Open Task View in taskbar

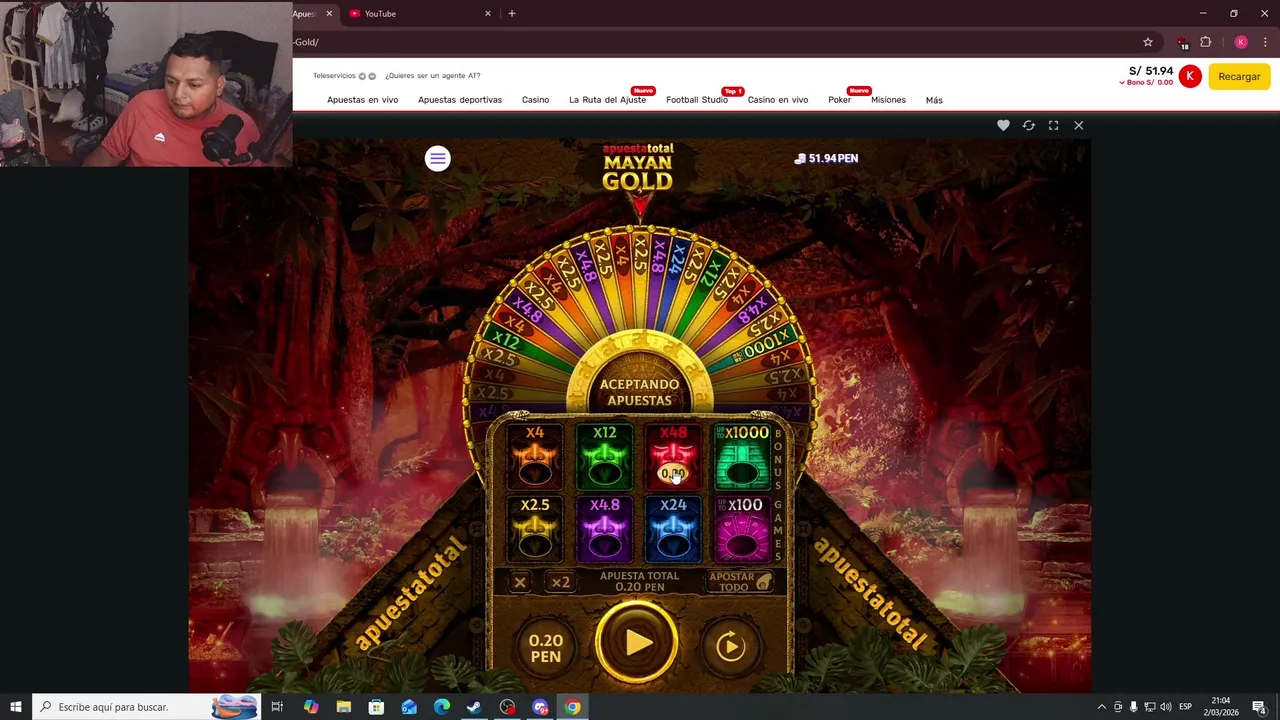(x=278, y=707)
